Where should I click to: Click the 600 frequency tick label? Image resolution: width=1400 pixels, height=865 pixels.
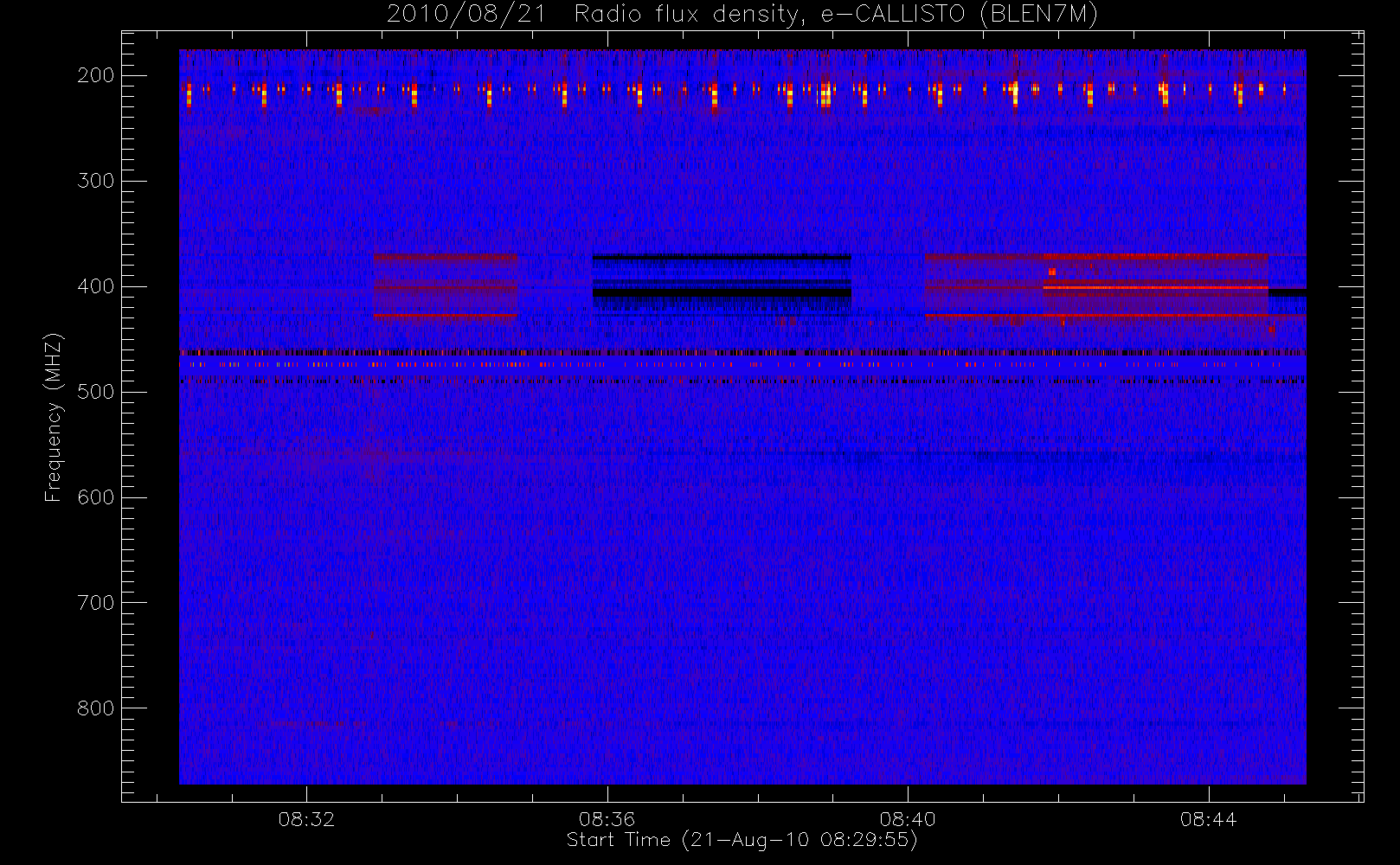[x=95, y=497]
